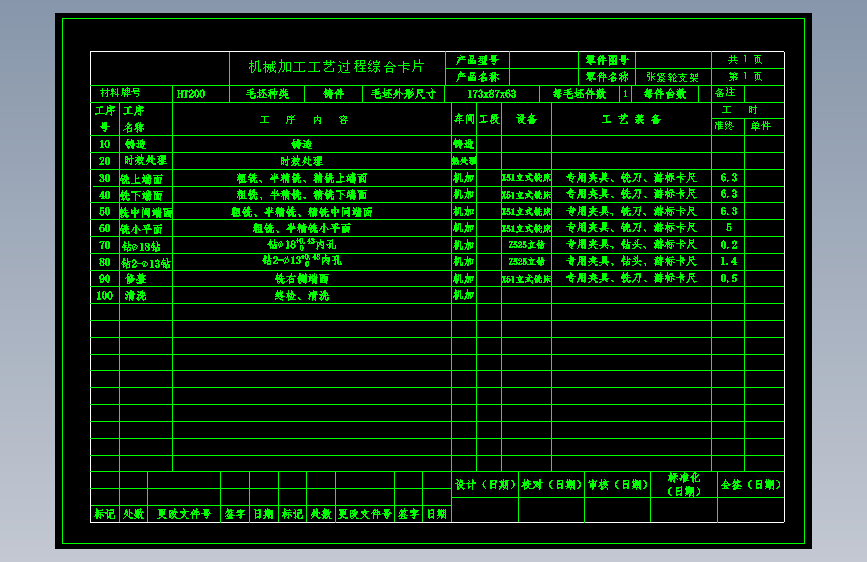Screen dimensions: 867x562
Task: Click the "校对（日期）" signature header
Action: coord(551,485)
